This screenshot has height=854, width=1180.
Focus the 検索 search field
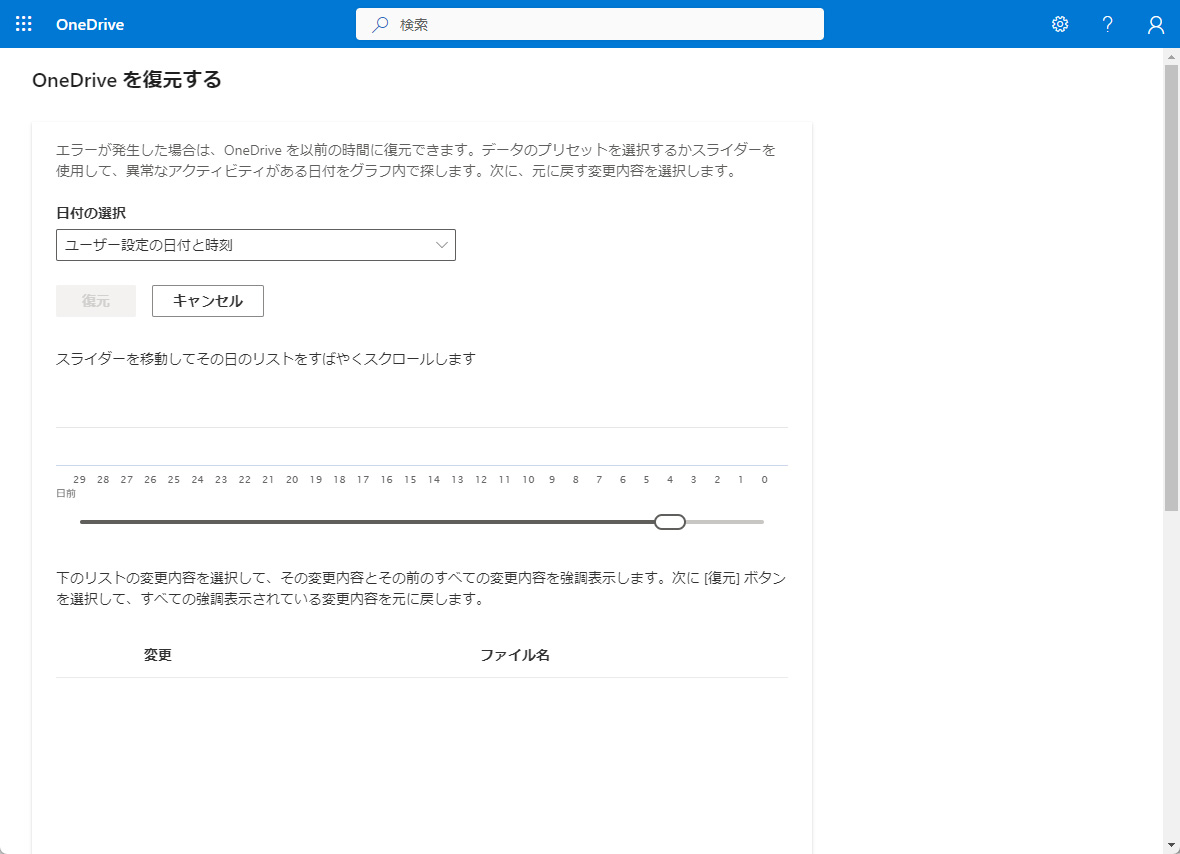[x=589, y=24]
